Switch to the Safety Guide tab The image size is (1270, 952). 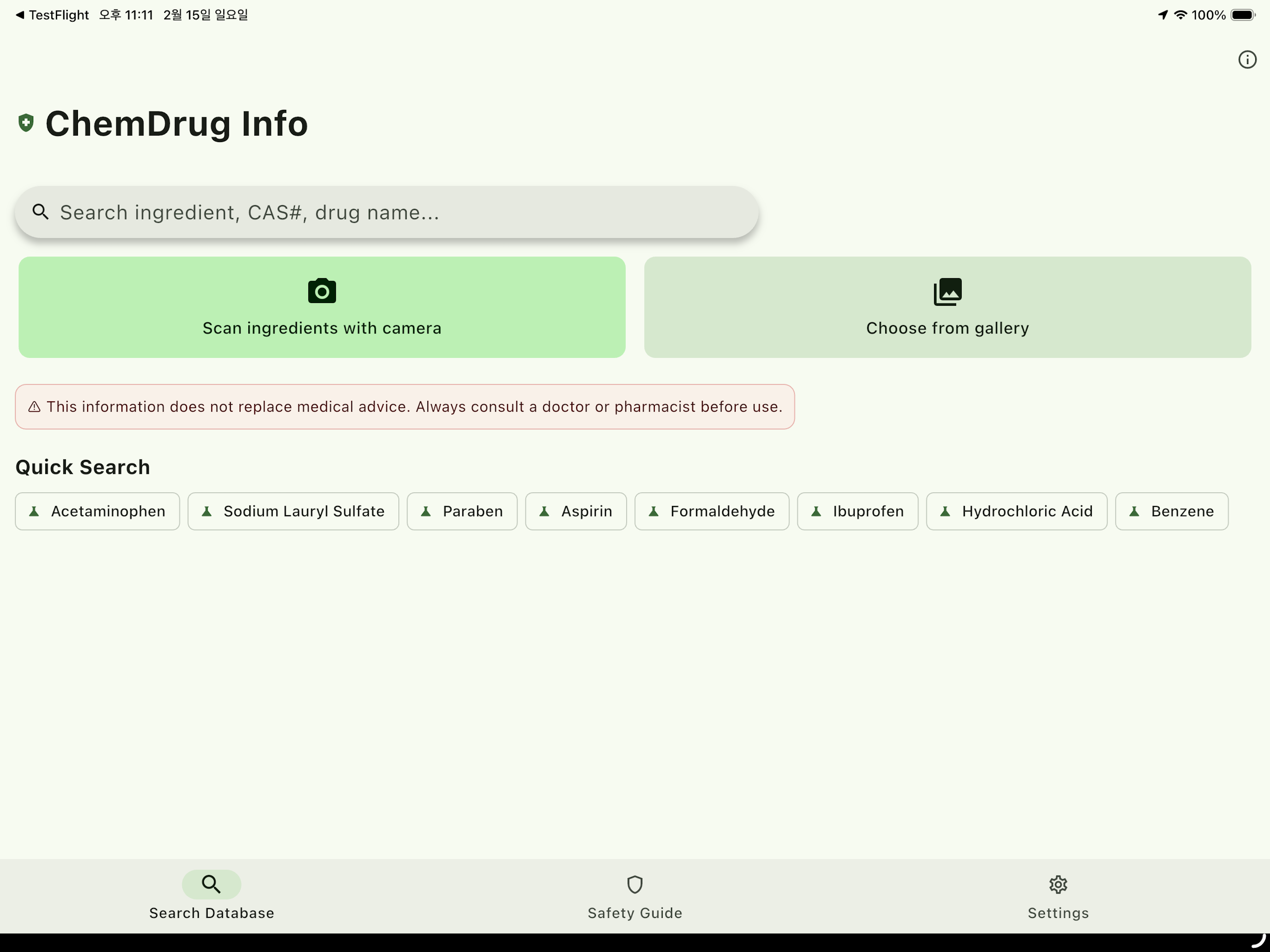click(635, 896)
